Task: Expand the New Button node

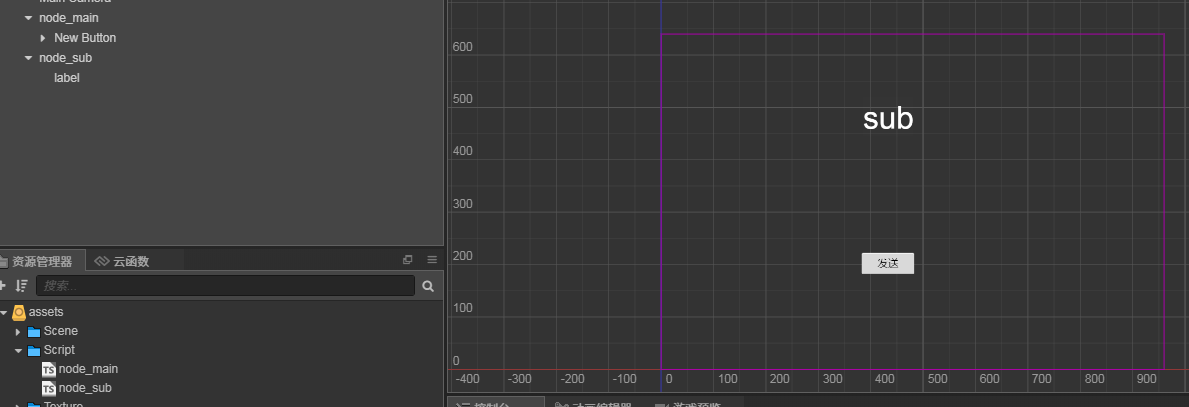Action: pos(43,38)
